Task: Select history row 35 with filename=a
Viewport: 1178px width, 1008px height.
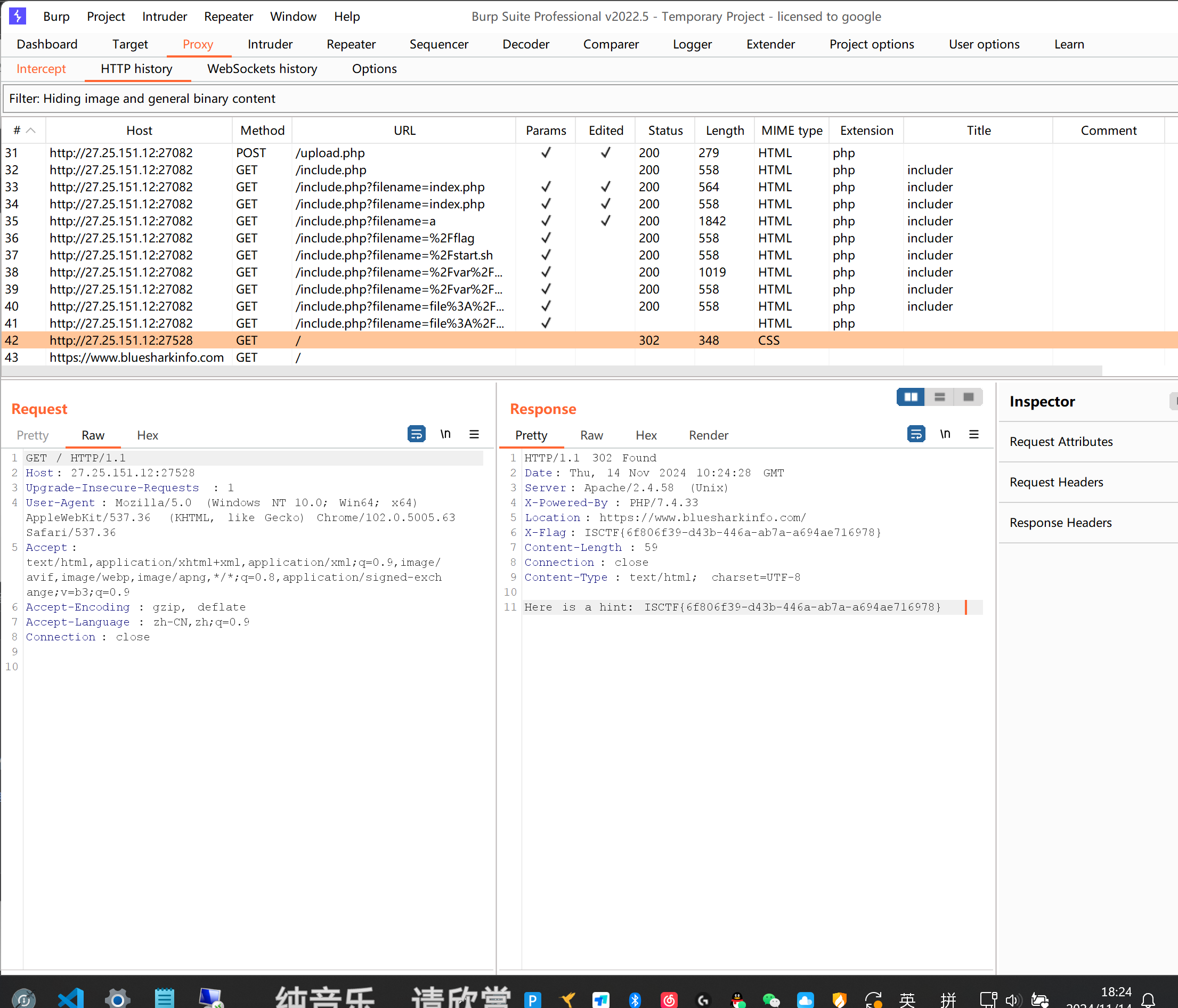Action: tap(364, 221)
